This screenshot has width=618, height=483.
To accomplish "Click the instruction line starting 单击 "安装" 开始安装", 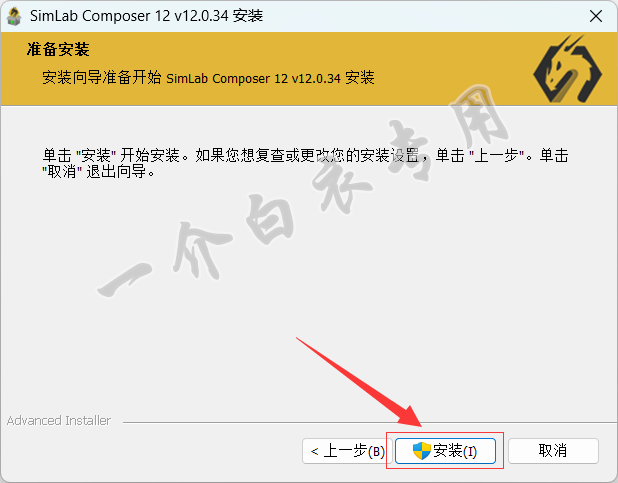I will click(x=305, y=155).
